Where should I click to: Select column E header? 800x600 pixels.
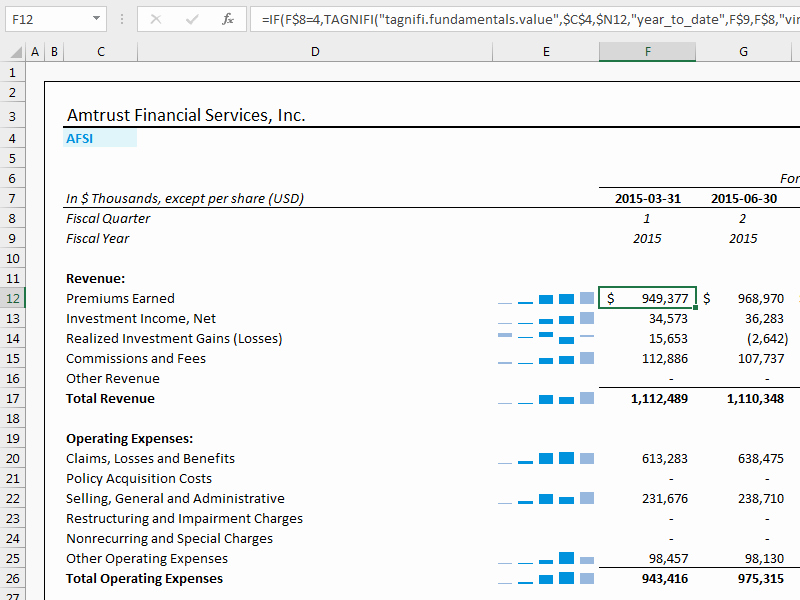click(x=546, y=52)
